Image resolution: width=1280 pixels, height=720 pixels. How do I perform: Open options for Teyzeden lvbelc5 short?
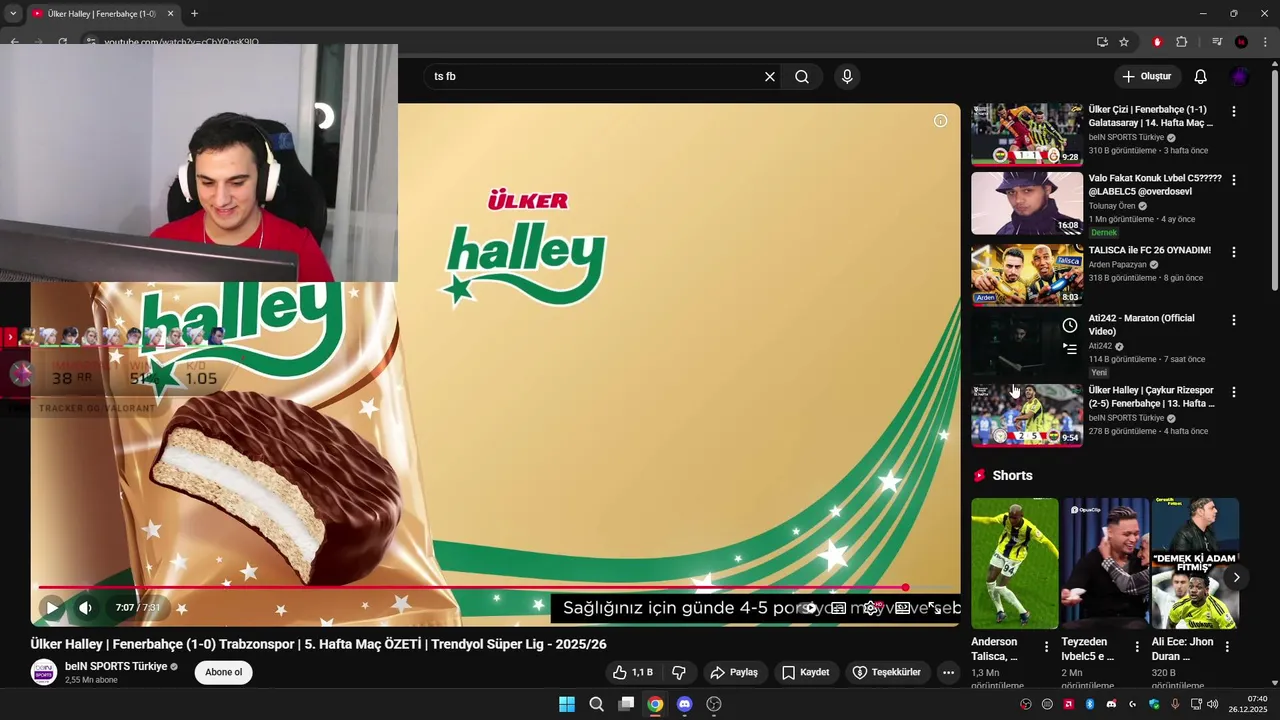click(x=1137, y=647)
